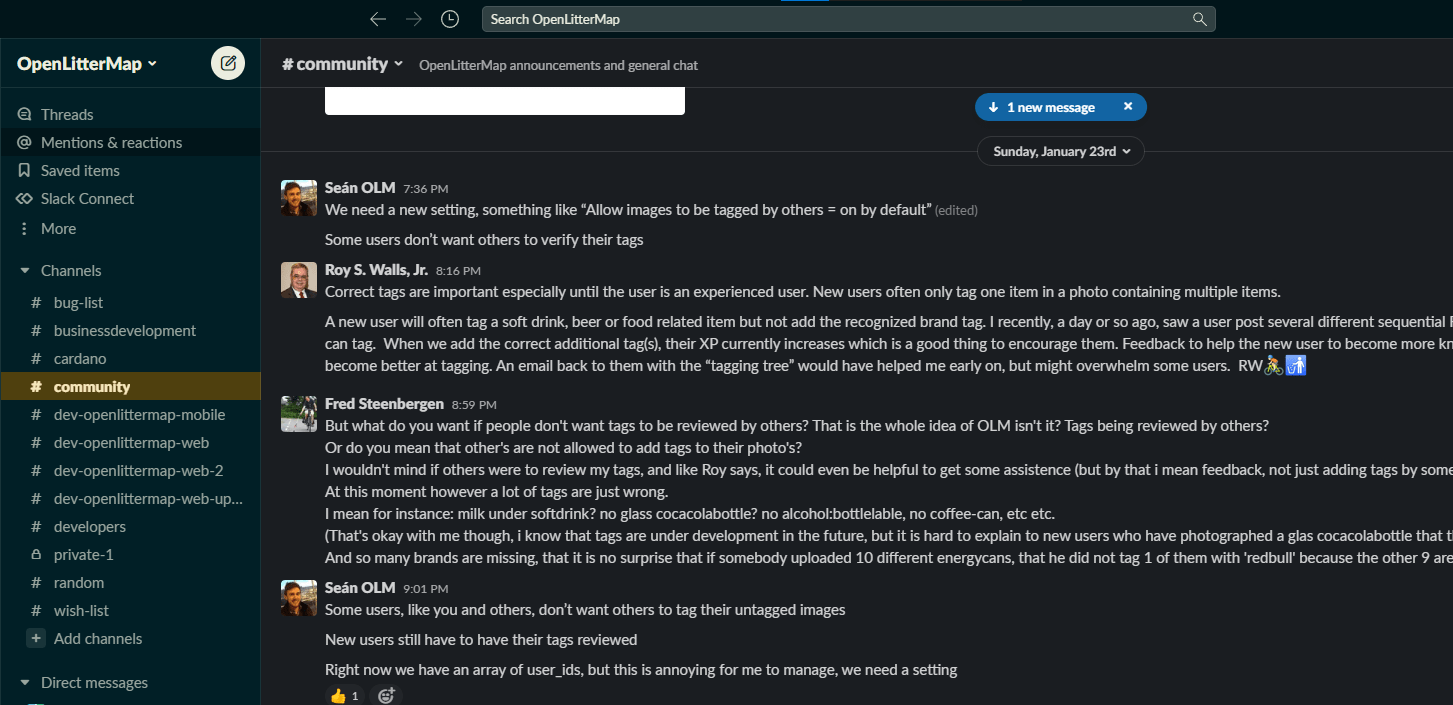Screen dimensions: 1453x705
Task: Click the Search OpenLitterMap field
Action: coord(835,19)
